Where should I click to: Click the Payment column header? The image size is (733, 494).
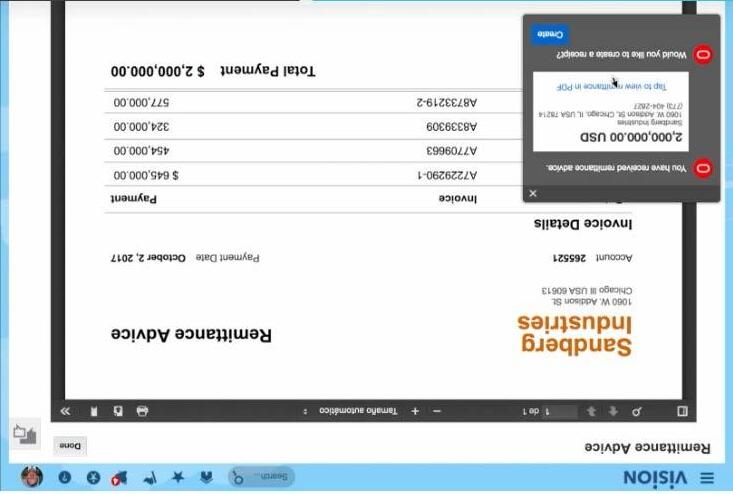click(134, 199)
